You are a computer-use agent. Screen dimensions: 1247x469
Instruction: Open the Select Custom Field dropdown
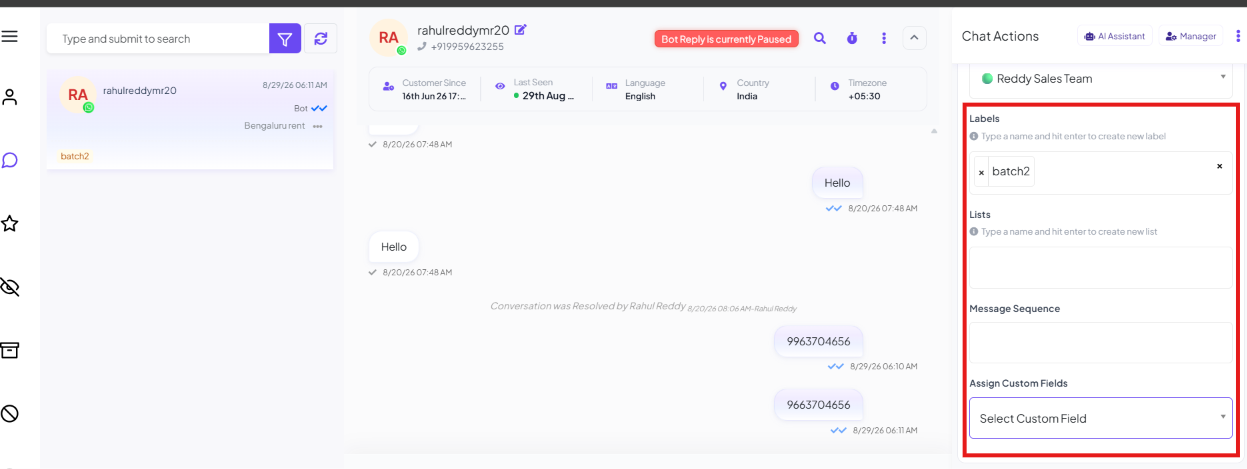[x=1100, y=418]
